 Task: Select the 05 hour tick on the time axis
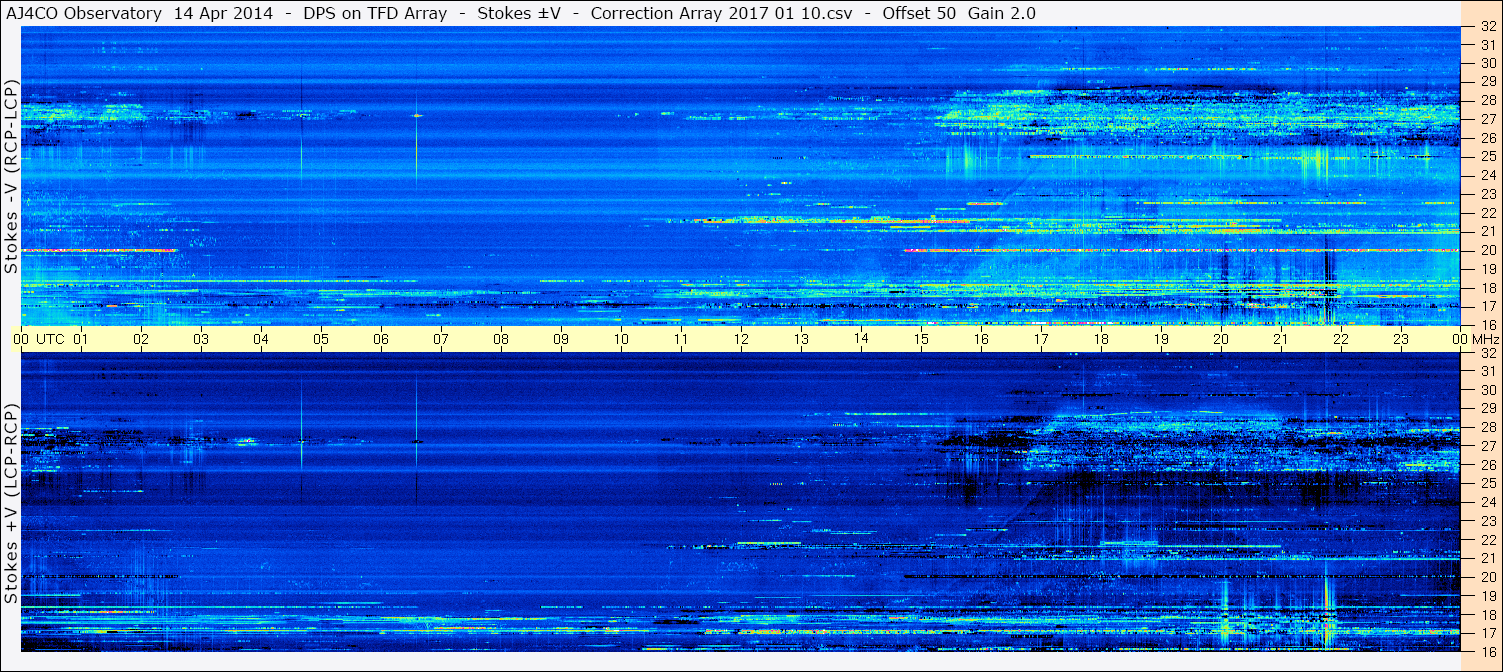point(321,339)
